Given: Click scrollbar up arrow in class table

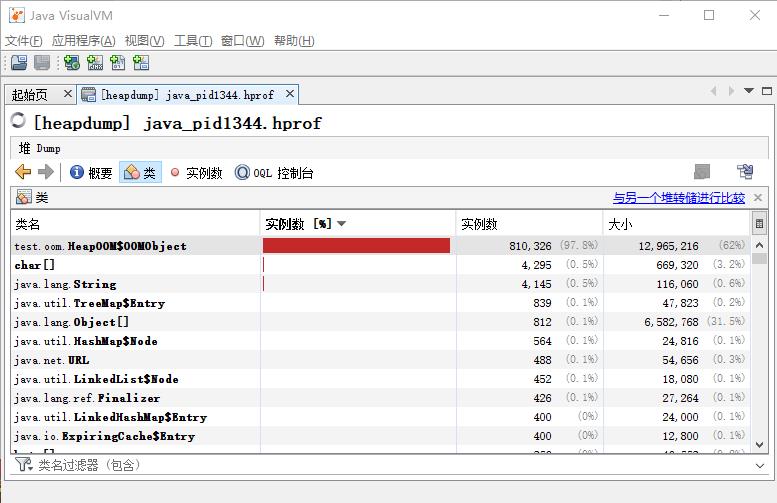Looking at the screenshot, I should coord(759,245).
